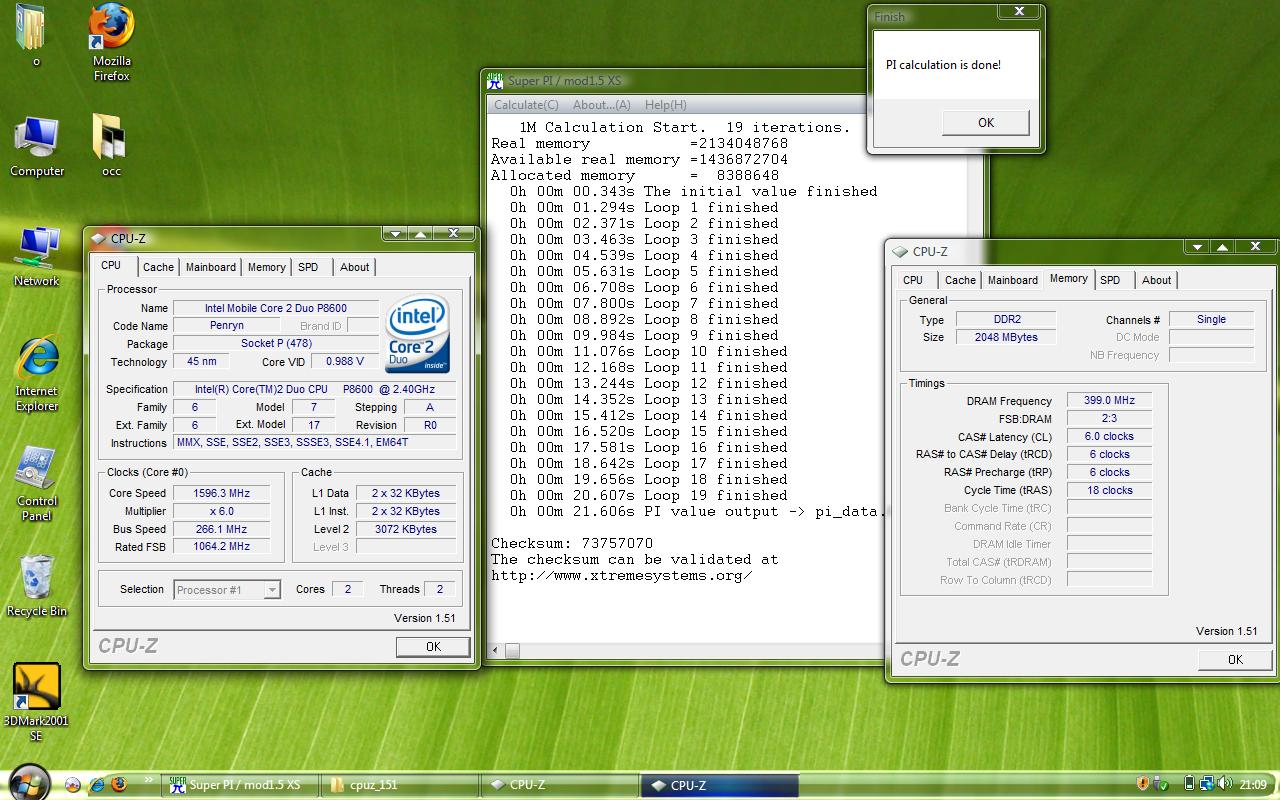This screenshot has height=800, width=1280.
Task: Click the Cycle Time 18 clocks value
Action: tap(1109, 490)
